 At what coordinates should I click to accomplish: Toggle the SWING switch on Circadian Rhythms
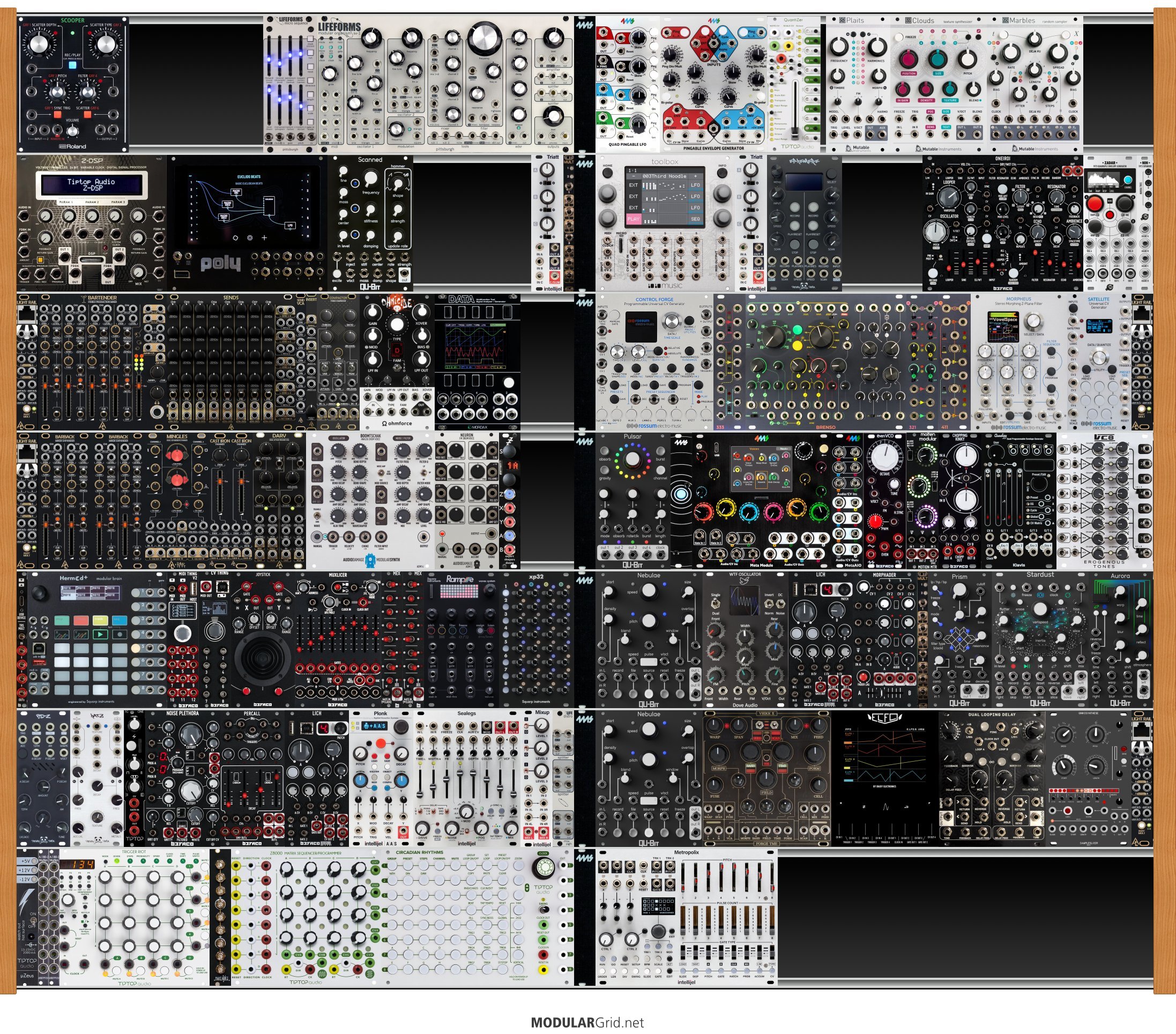coord(543,910)
